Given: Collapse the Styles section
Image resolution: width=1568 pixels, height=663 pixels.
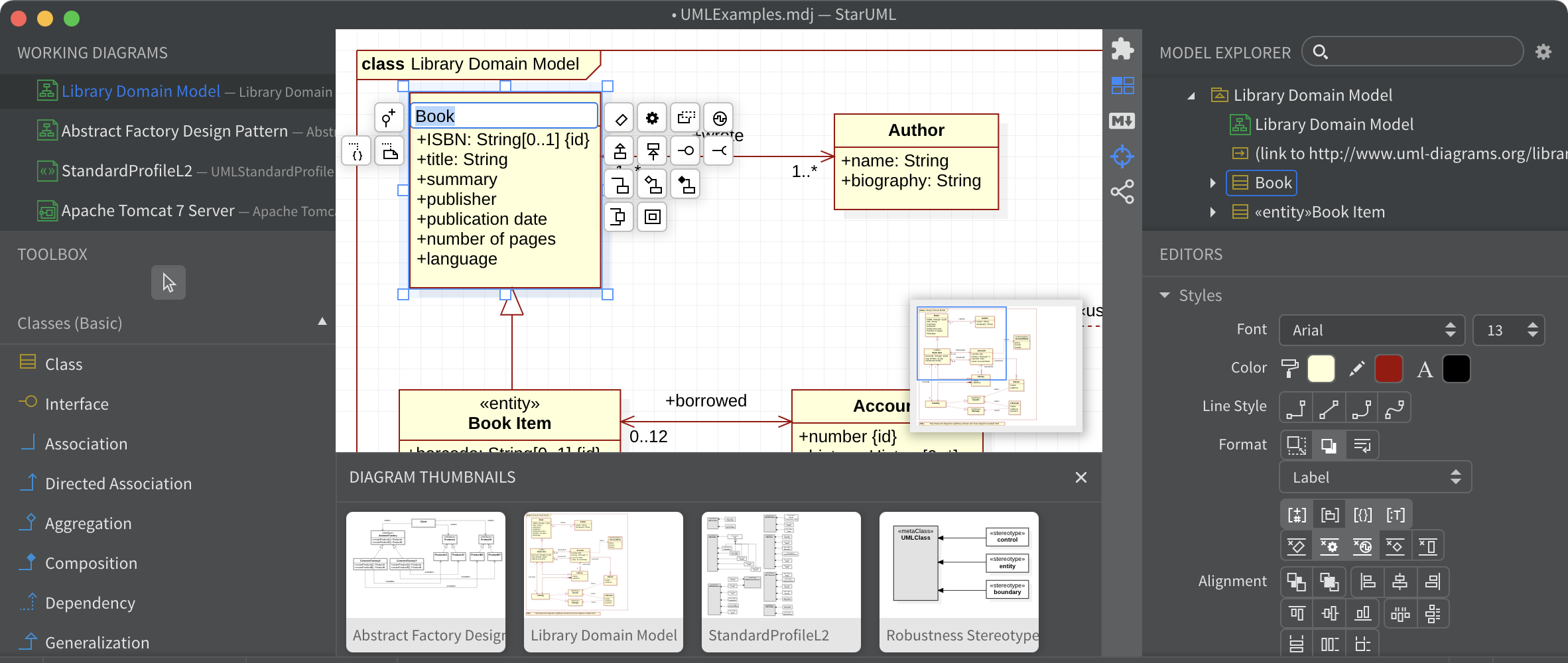Looking at the screenshot, I should (1165, 295).
